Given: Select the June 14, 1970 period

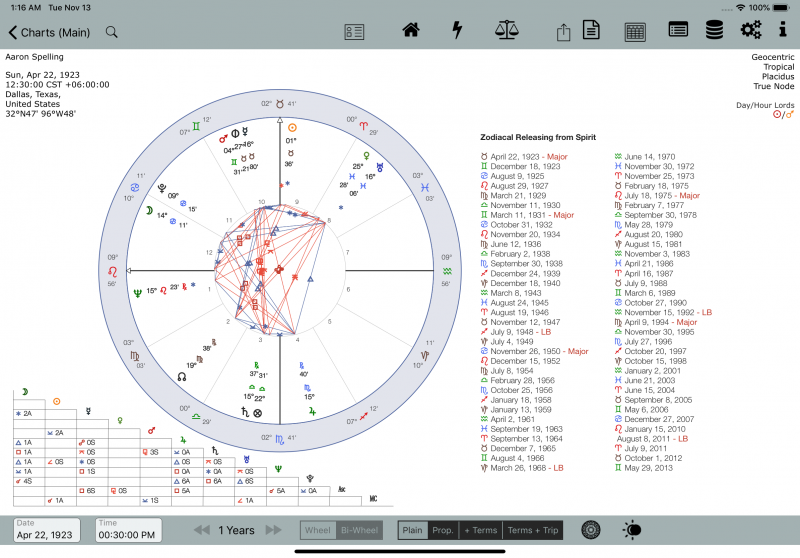Looking at the screenshot, I should [x=644, y=157].
